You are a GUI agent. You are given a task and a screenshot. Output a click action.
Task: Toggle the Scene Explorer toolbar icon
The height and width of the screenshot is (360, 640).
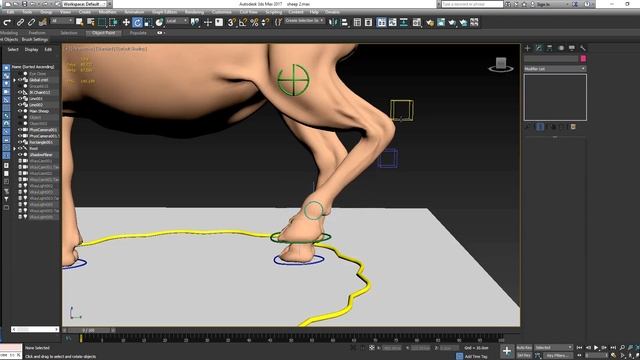[357, 22]
